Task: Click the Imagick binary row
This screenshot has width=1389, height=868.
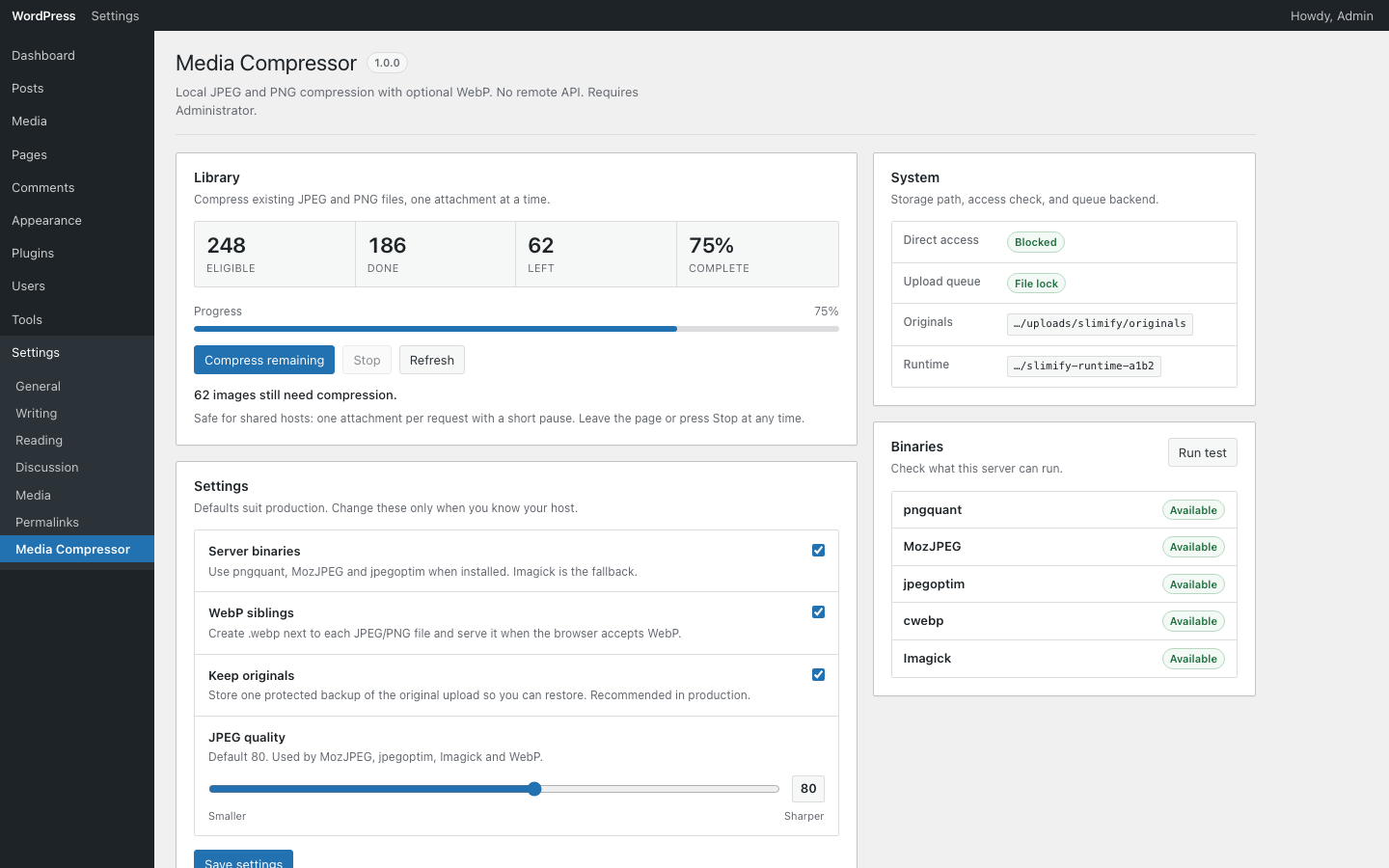Action: click(1064, 659)
